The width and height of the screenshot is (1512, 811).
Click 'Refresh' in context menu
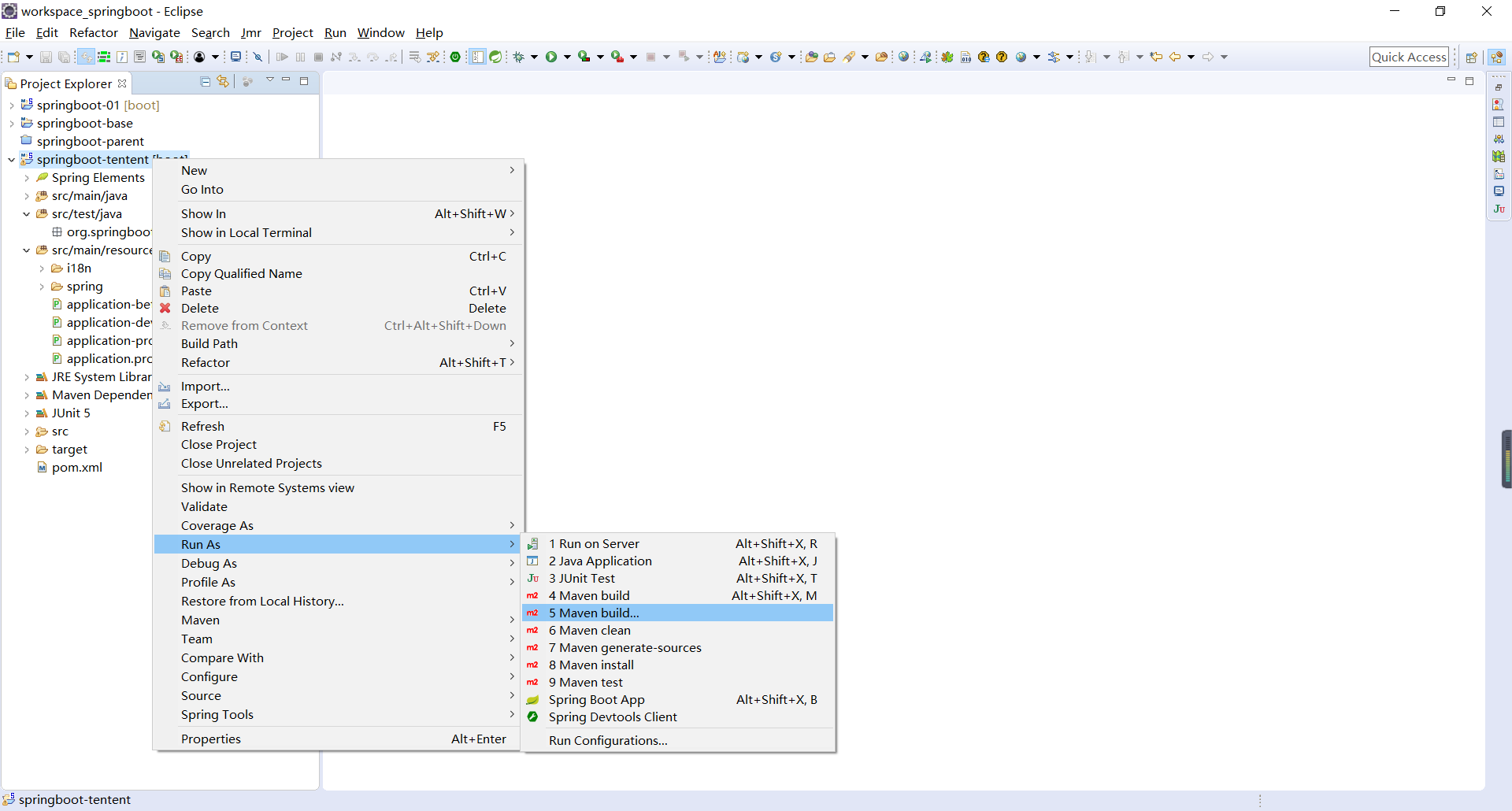tap(337, 426)
